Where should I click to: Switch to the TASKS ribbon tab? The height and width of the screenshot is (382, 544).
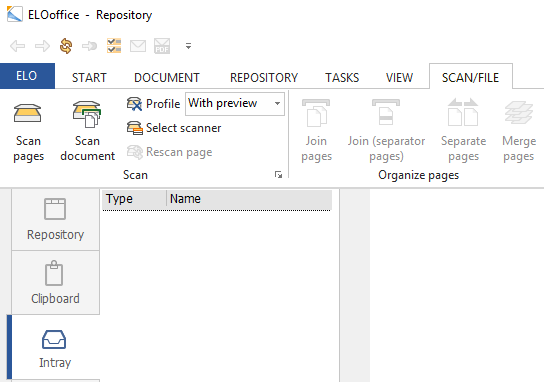click(342, 77)
